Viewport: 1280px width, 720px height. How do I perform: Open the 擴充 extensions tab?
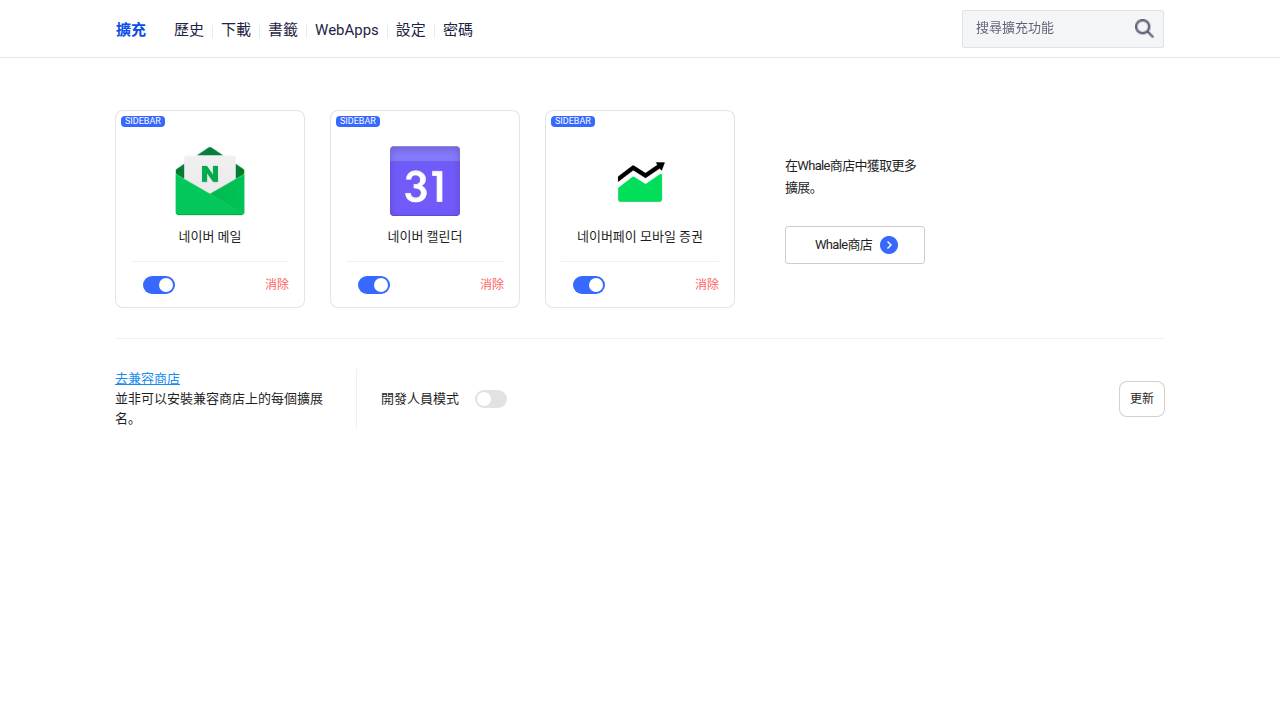(x=131, y=30)
